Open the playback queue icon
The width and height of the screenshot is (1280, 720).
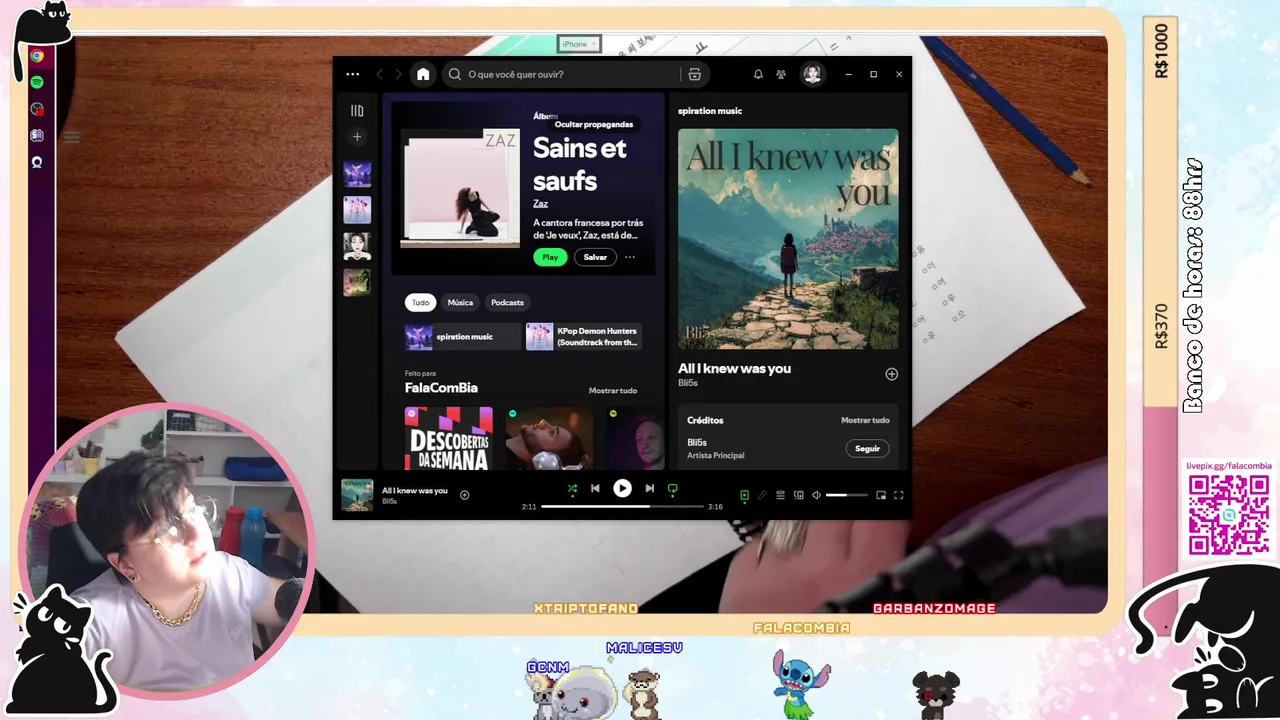(x=780, y=495)
